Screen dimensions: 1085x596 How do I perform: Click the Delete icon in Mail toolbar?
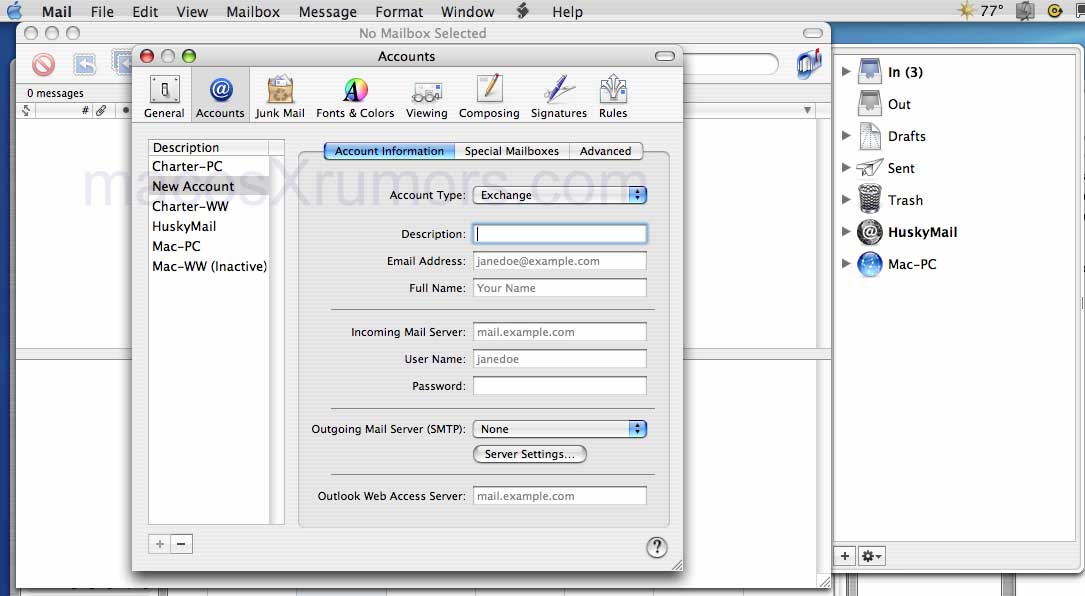(x=43, y=64)
